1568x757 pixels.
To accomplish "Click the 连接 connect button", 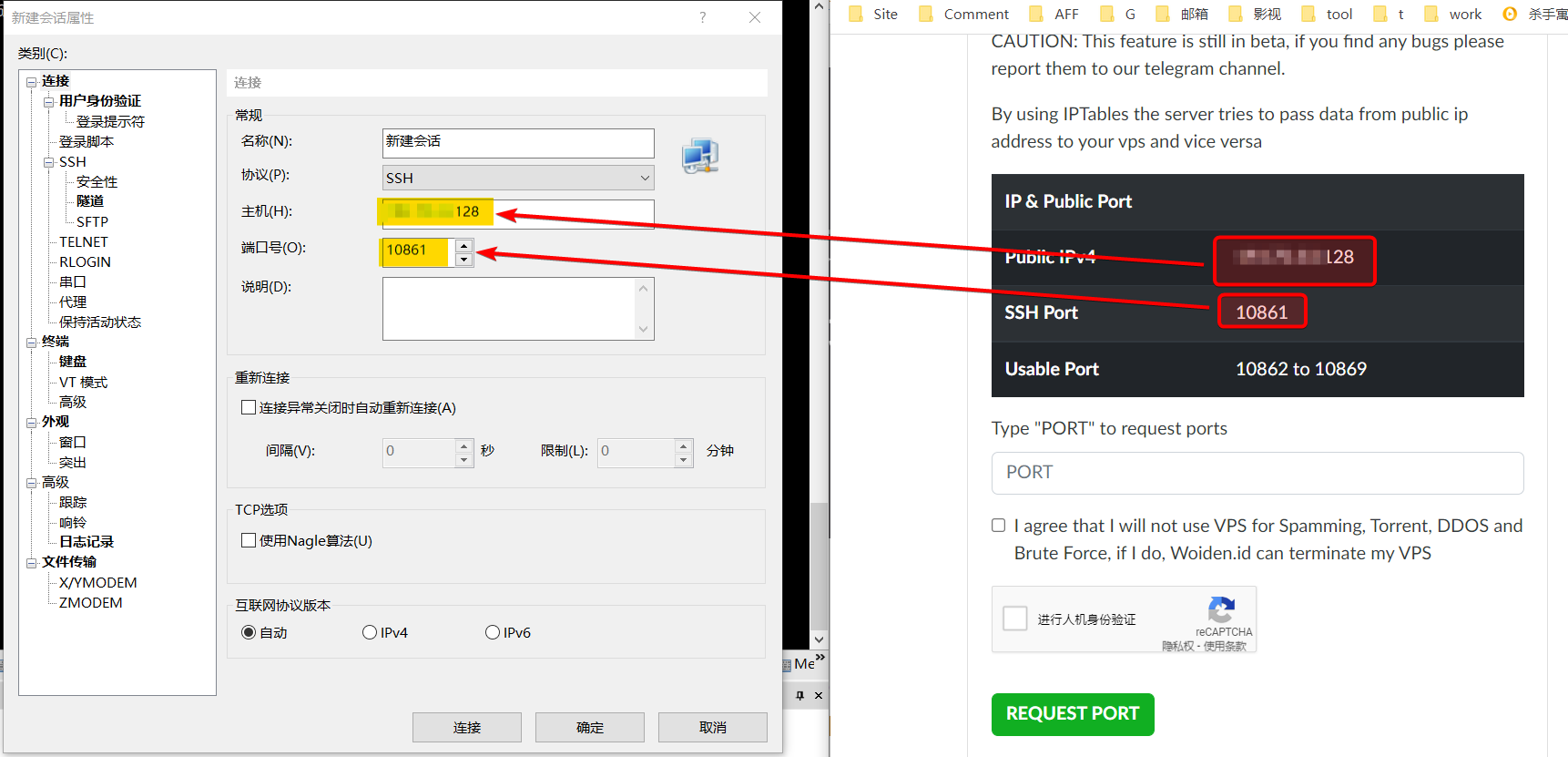I will (466, 727).
